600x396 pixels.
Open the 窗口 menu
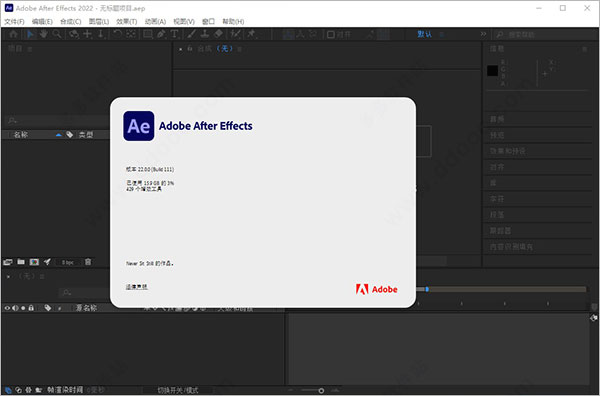click(x=209, y=21)
